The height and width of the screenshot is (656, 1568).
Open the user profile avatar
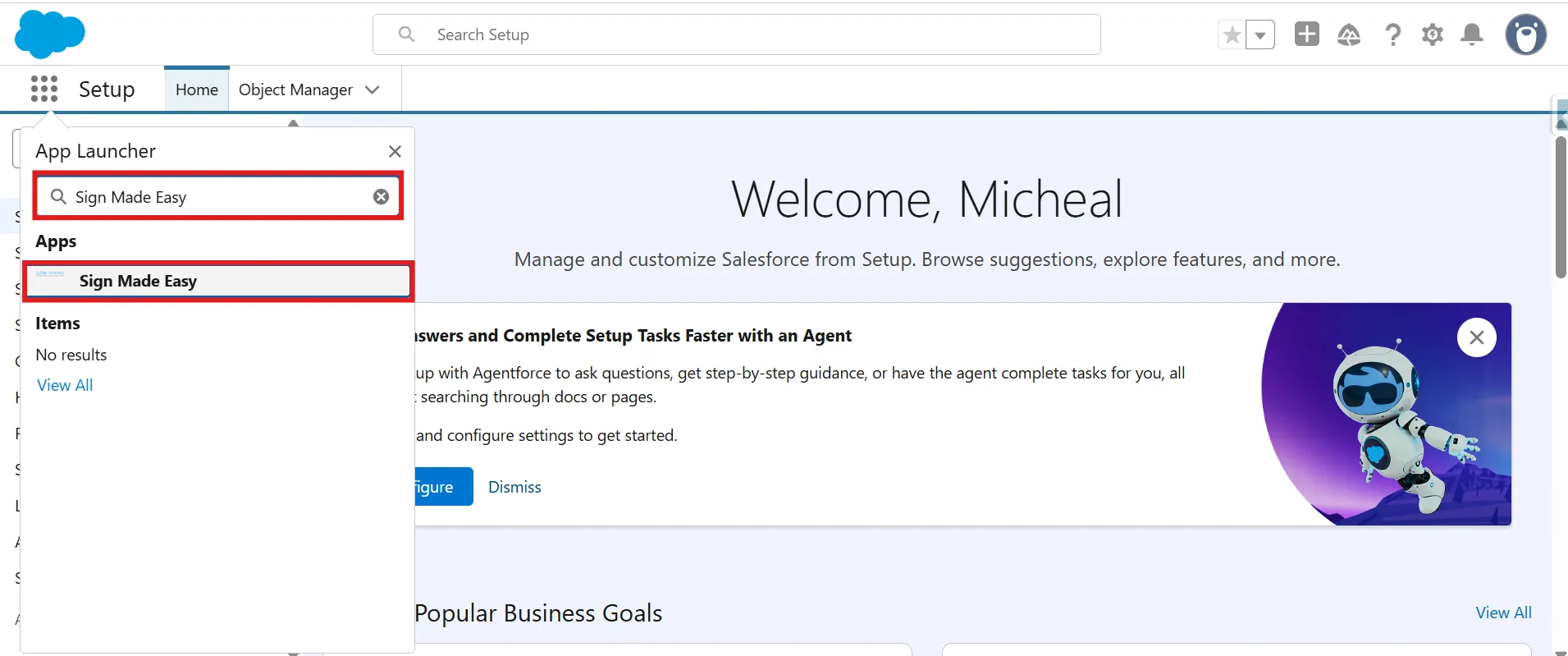click(x=1526, y=34)
